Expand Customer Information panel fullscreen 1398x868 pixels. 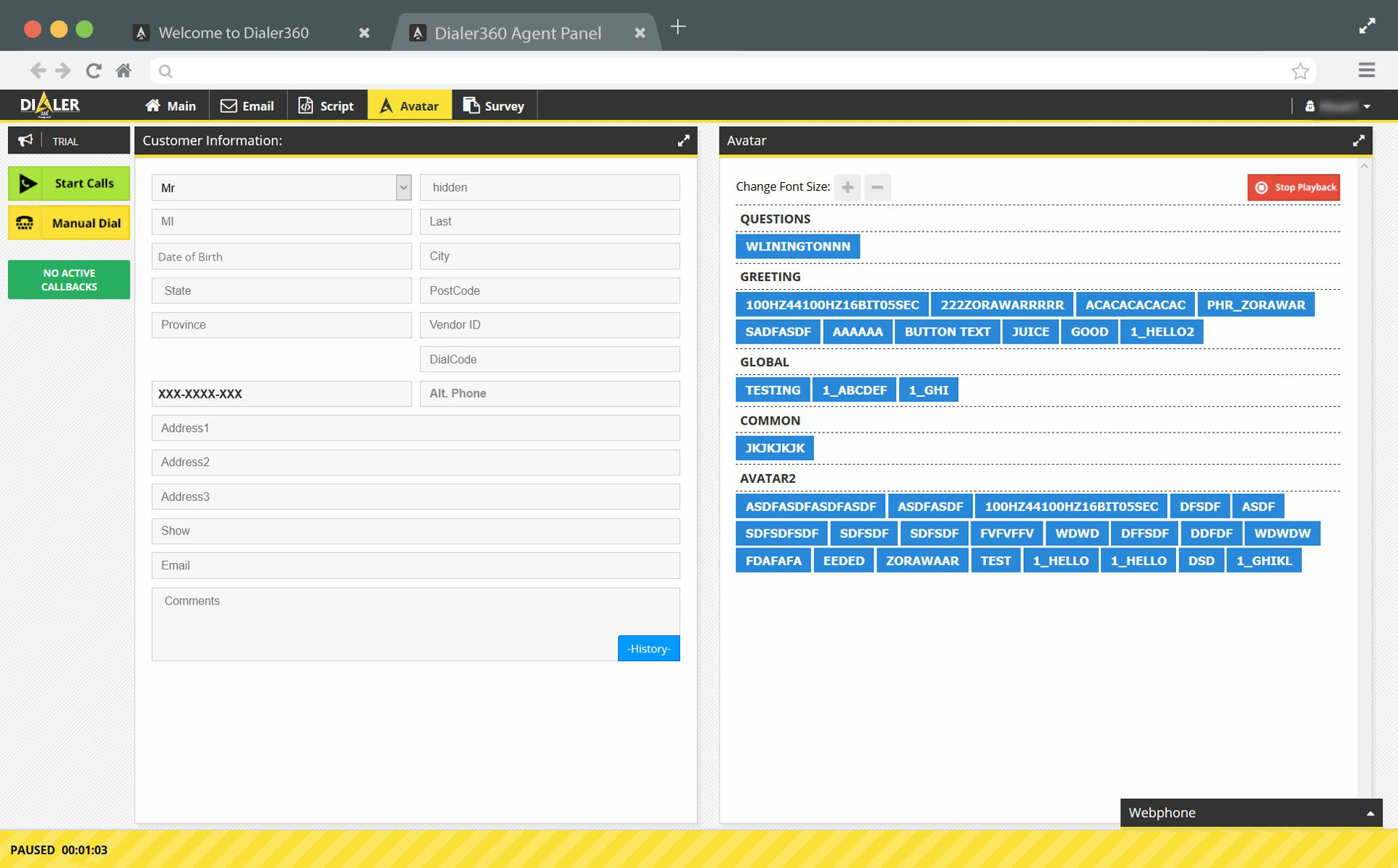tap(683, 140)
